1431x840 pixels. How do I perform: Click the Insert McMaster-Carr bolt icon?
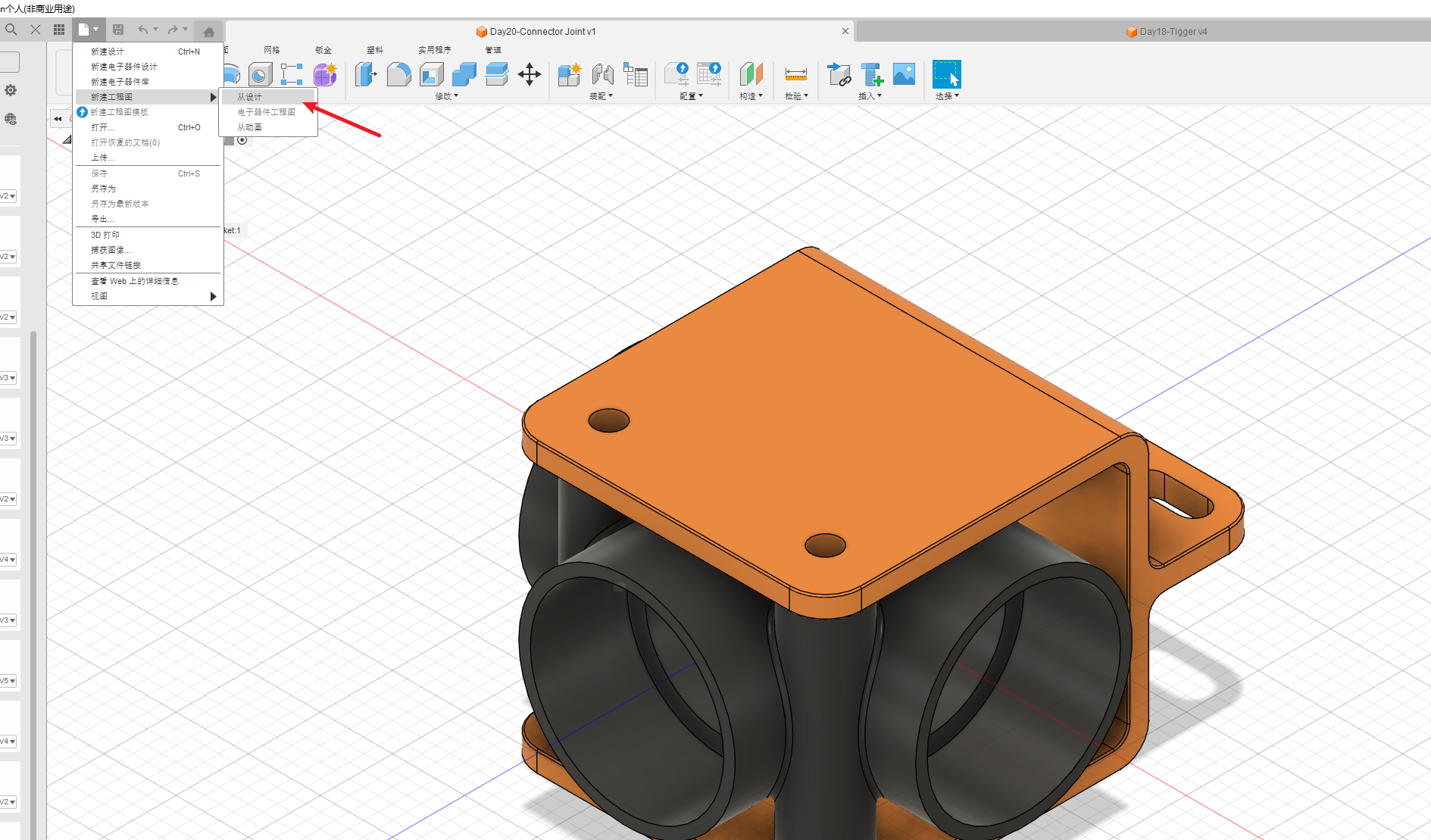[872, 74]
